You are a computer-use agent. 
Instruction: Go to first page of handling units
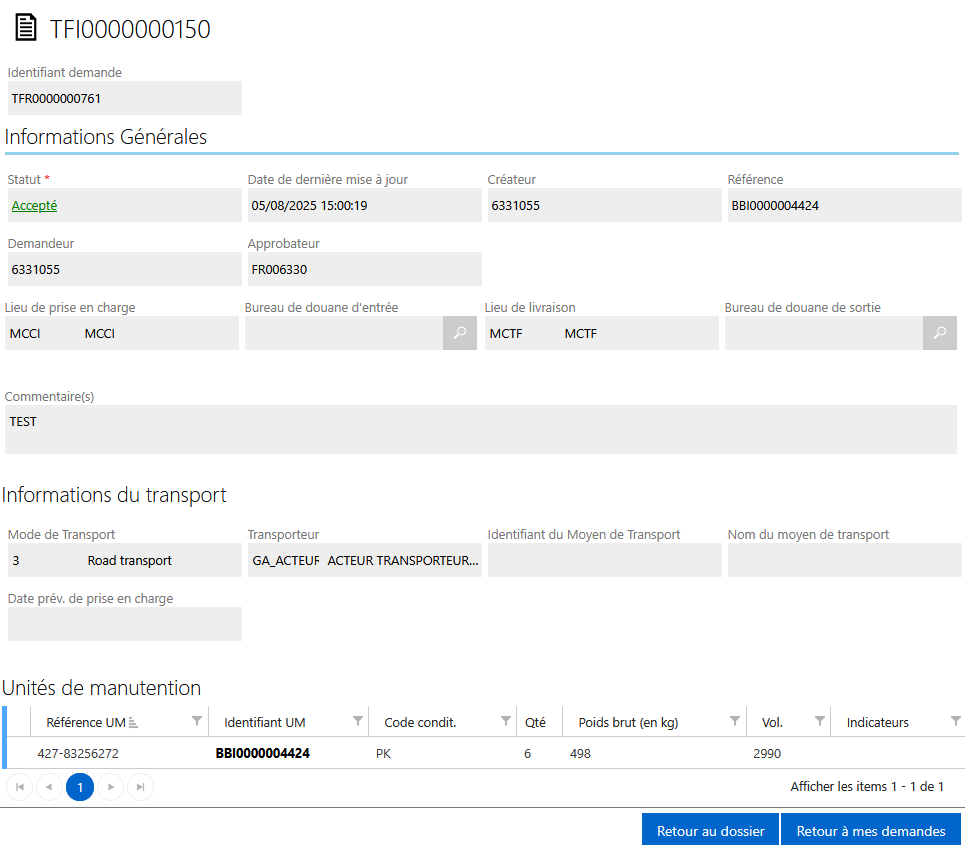pyautogui.click(x=19, y=787)
